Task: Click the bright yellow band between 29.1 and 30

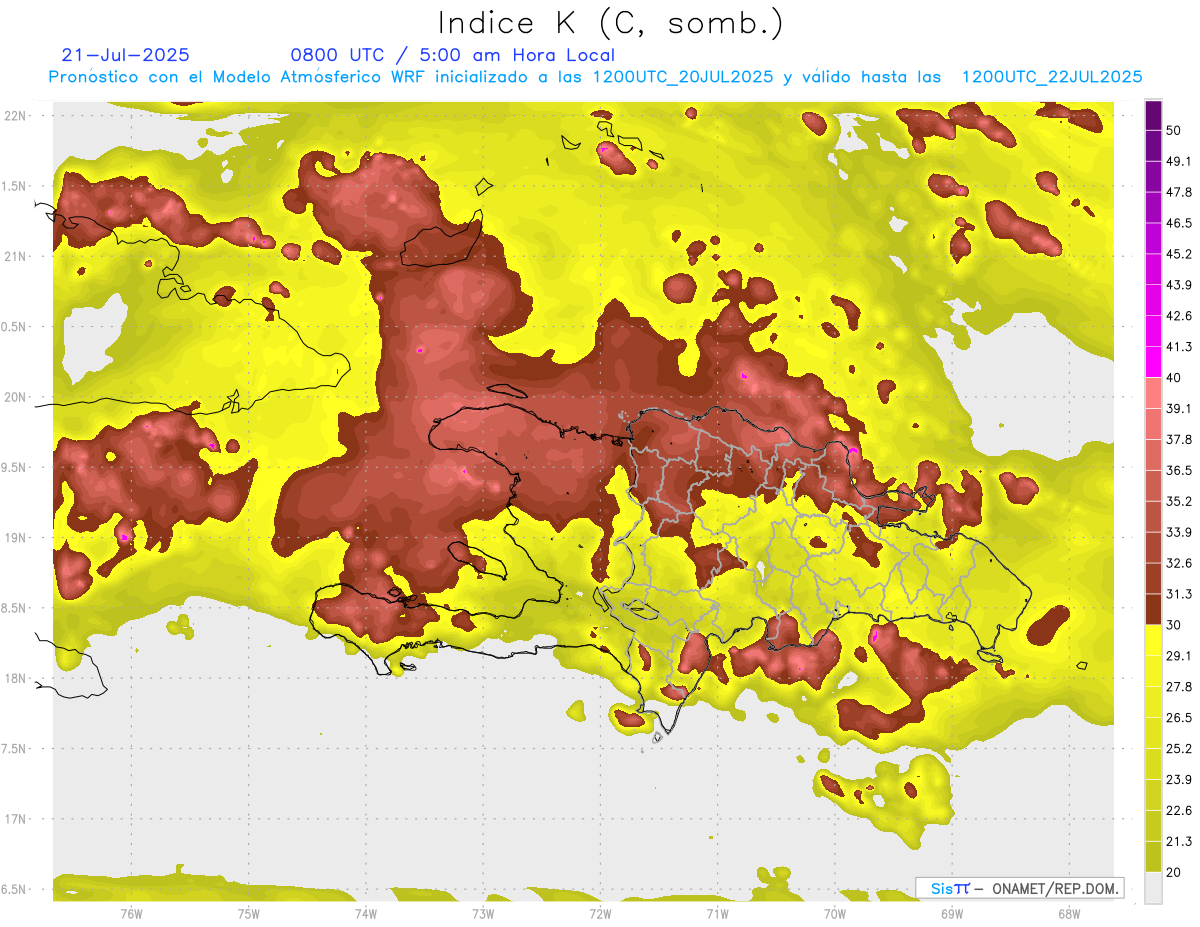Action: coord(1153,640)
